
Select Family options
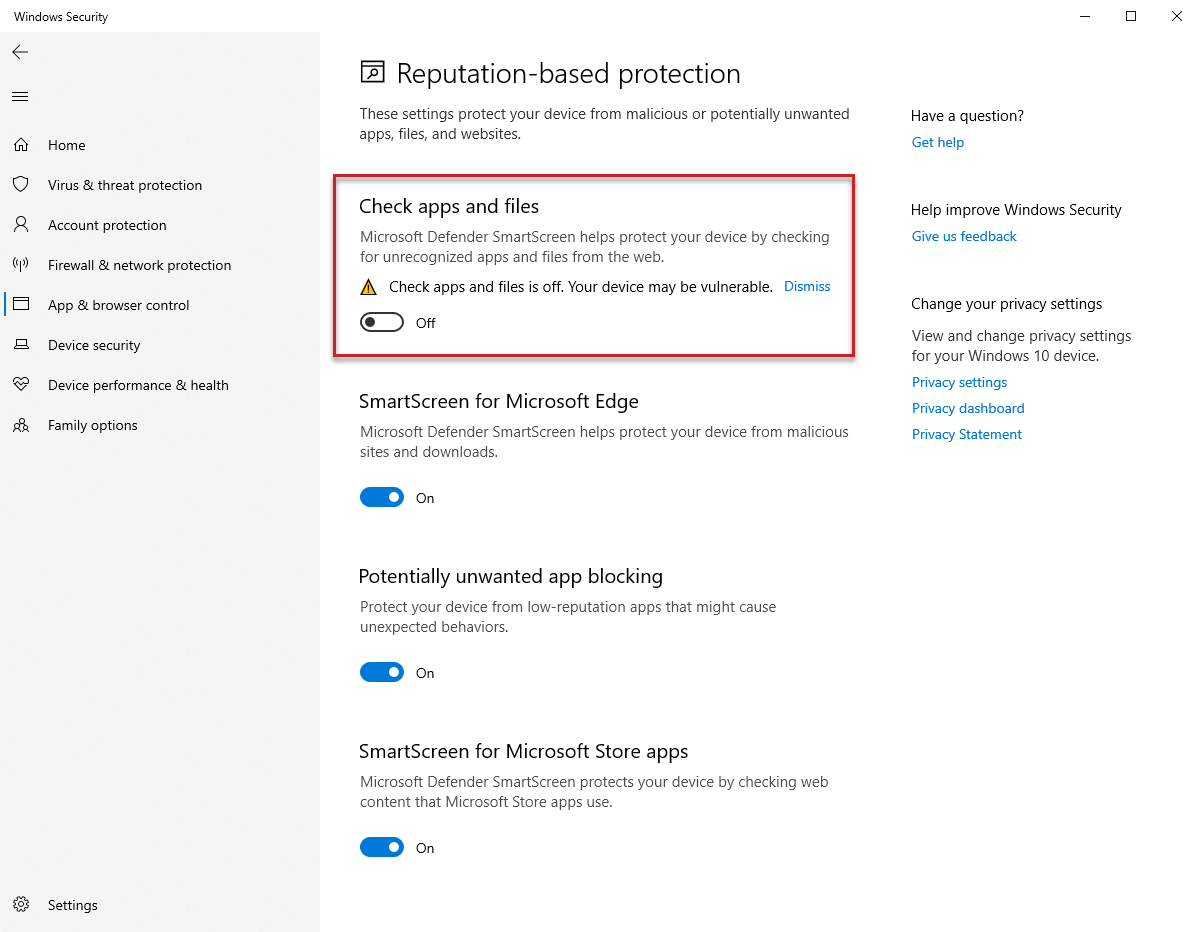(x=92, y=425)
